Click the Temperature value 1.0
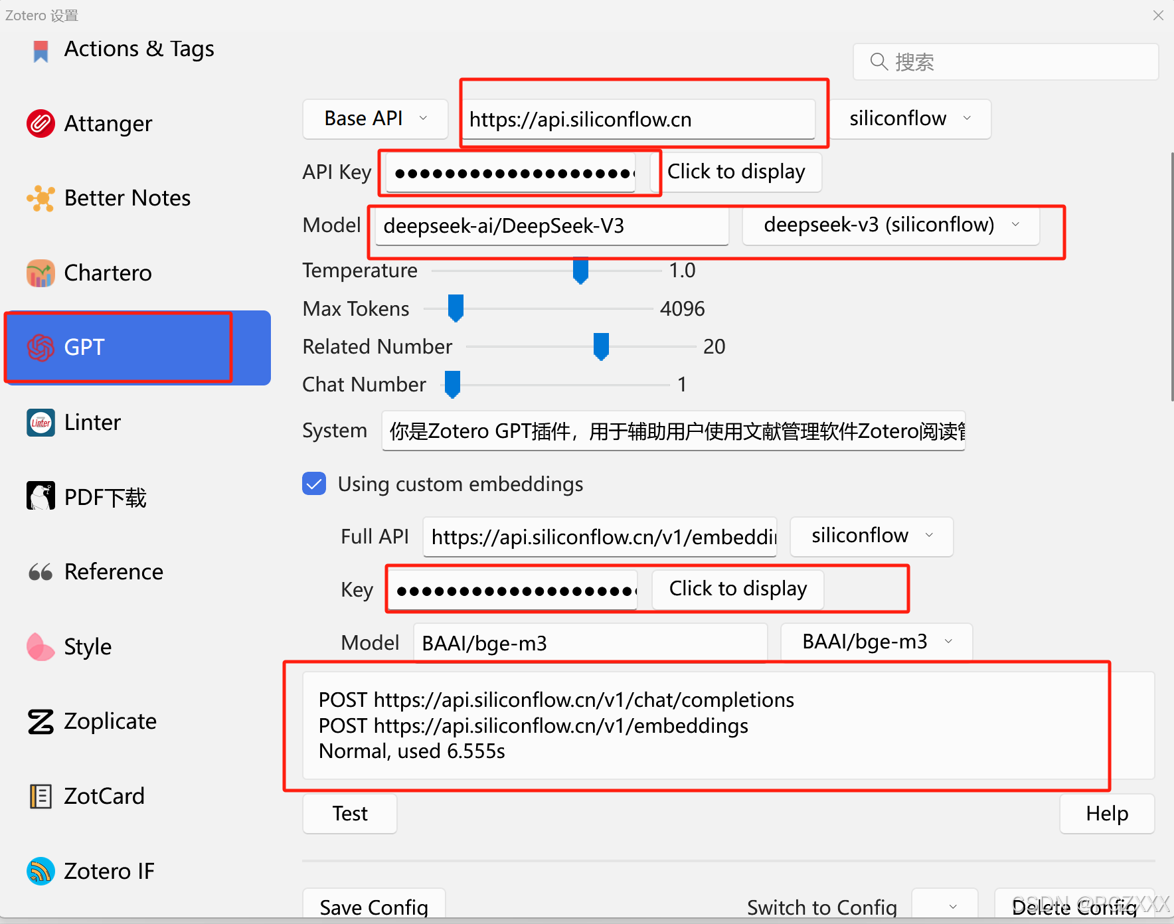 click(x=682, y=270)
